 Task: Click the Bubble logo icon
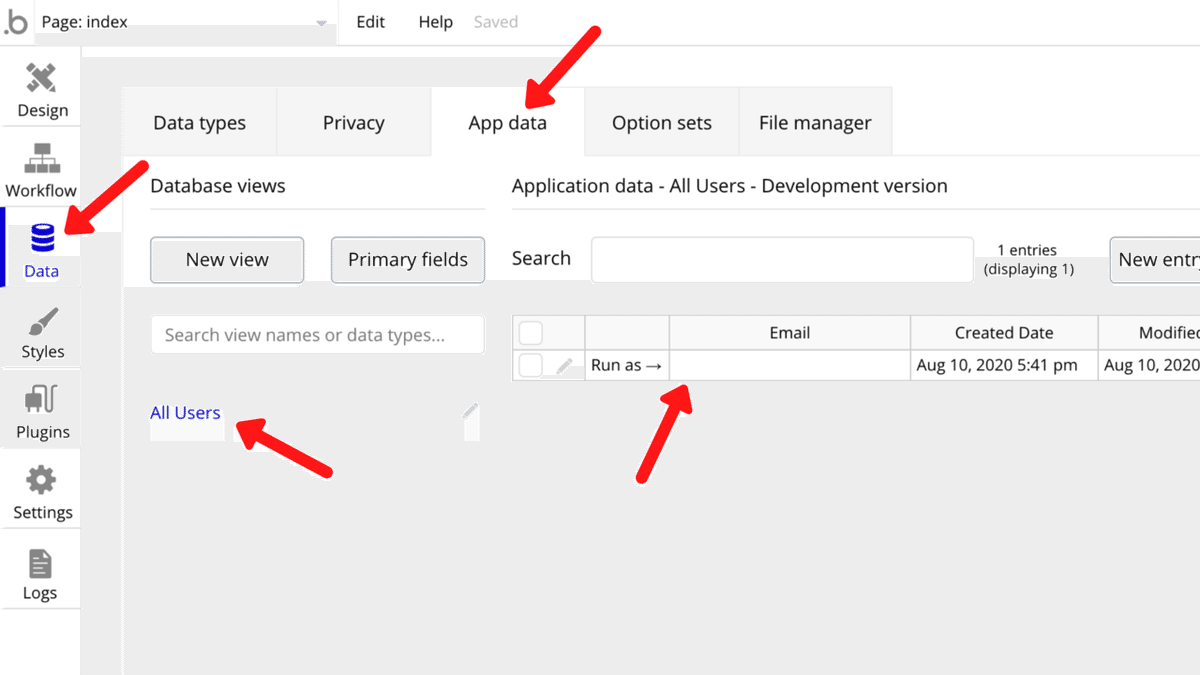click(x=16, y=22)
